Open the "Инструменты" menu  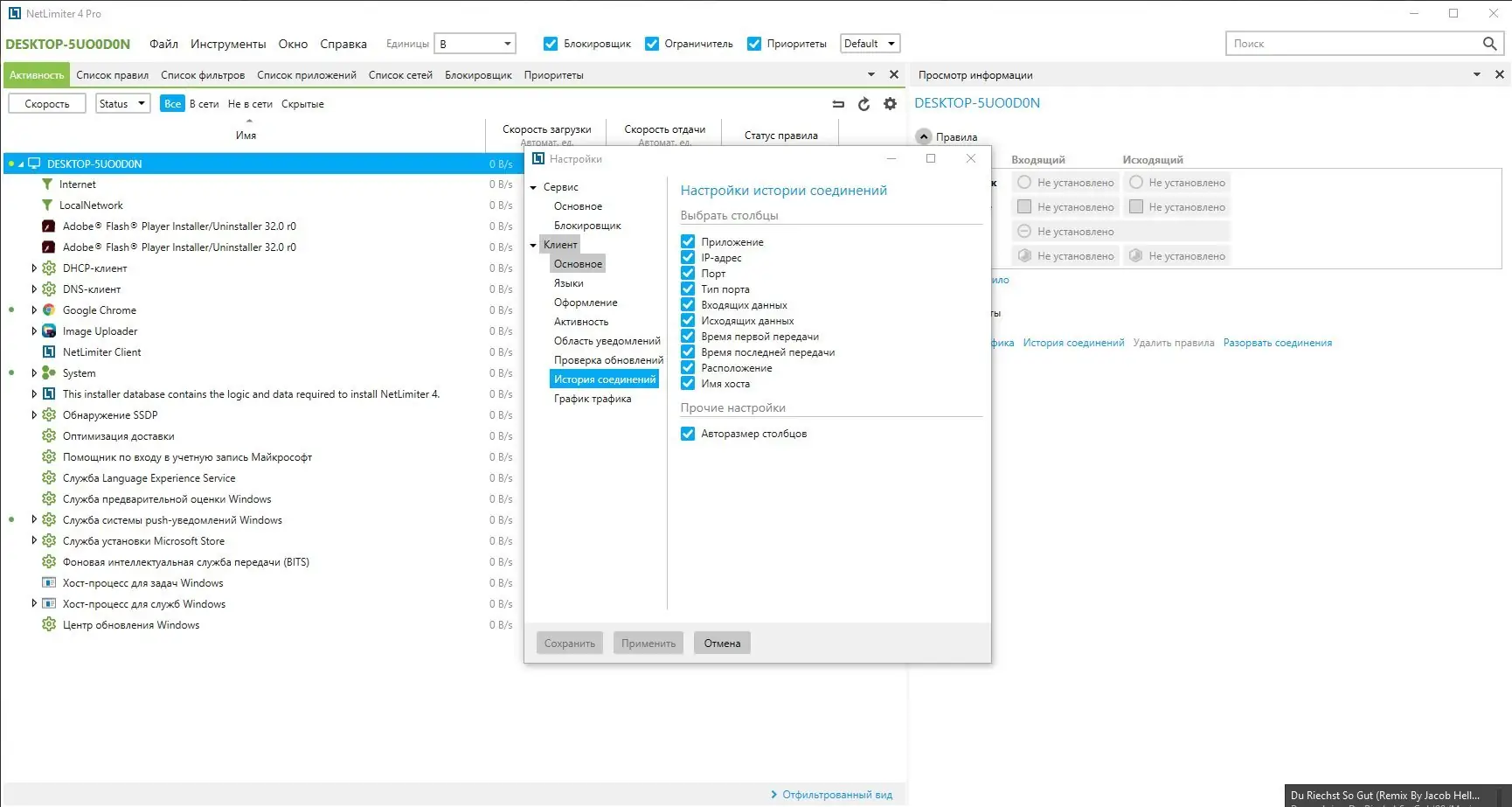pyautogui.click(x=228, y=43)
